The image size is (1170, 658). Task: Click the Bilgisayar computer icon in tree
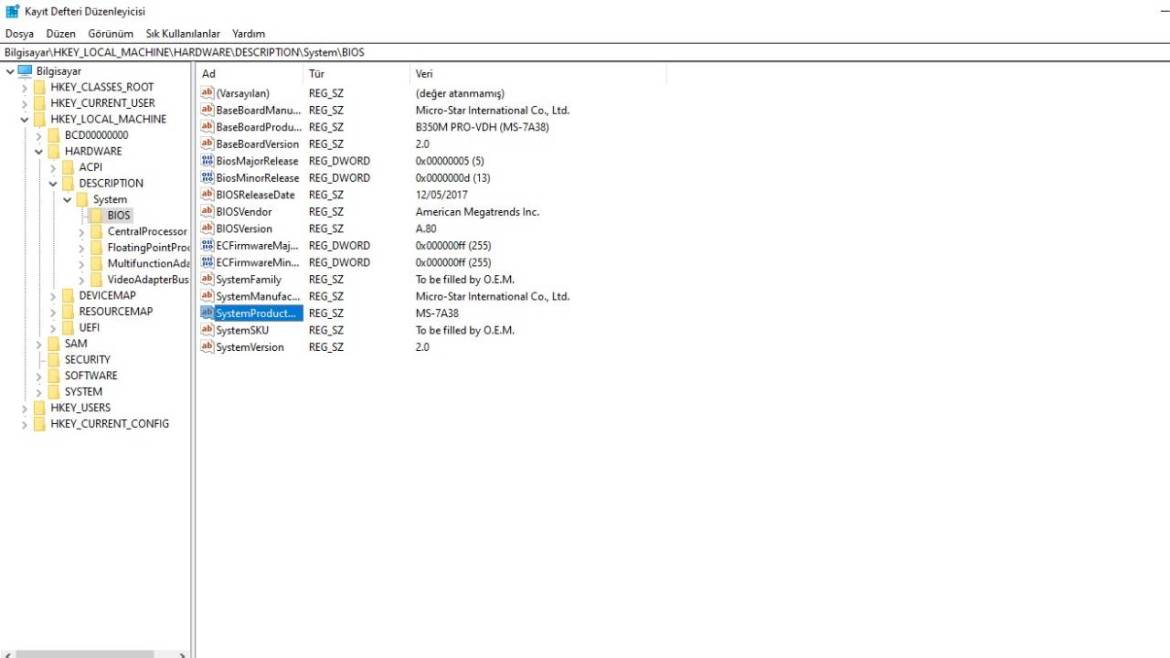tap(25, 71)
